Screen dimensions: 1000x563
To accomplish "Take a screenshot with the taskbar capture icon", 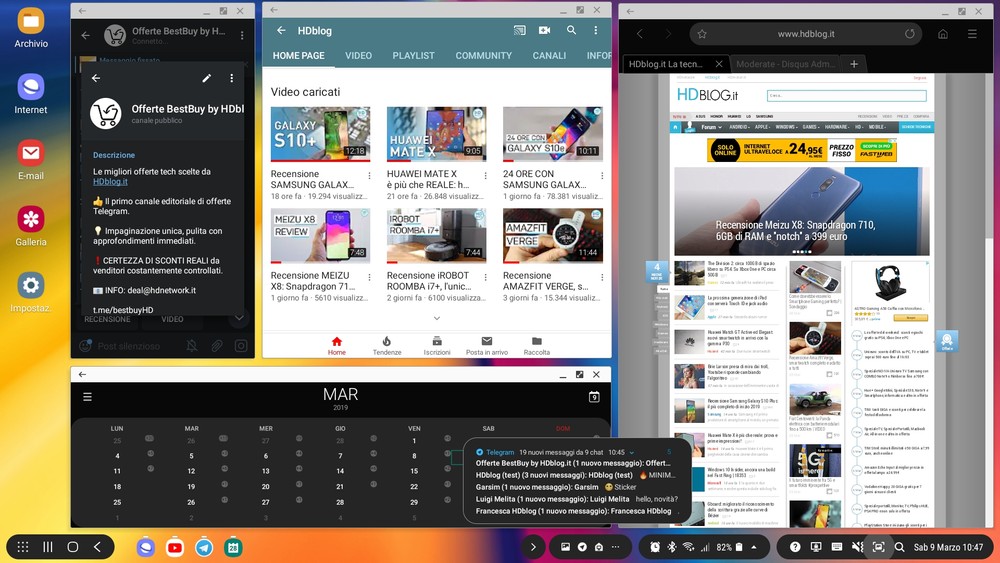I will point(878,547).
